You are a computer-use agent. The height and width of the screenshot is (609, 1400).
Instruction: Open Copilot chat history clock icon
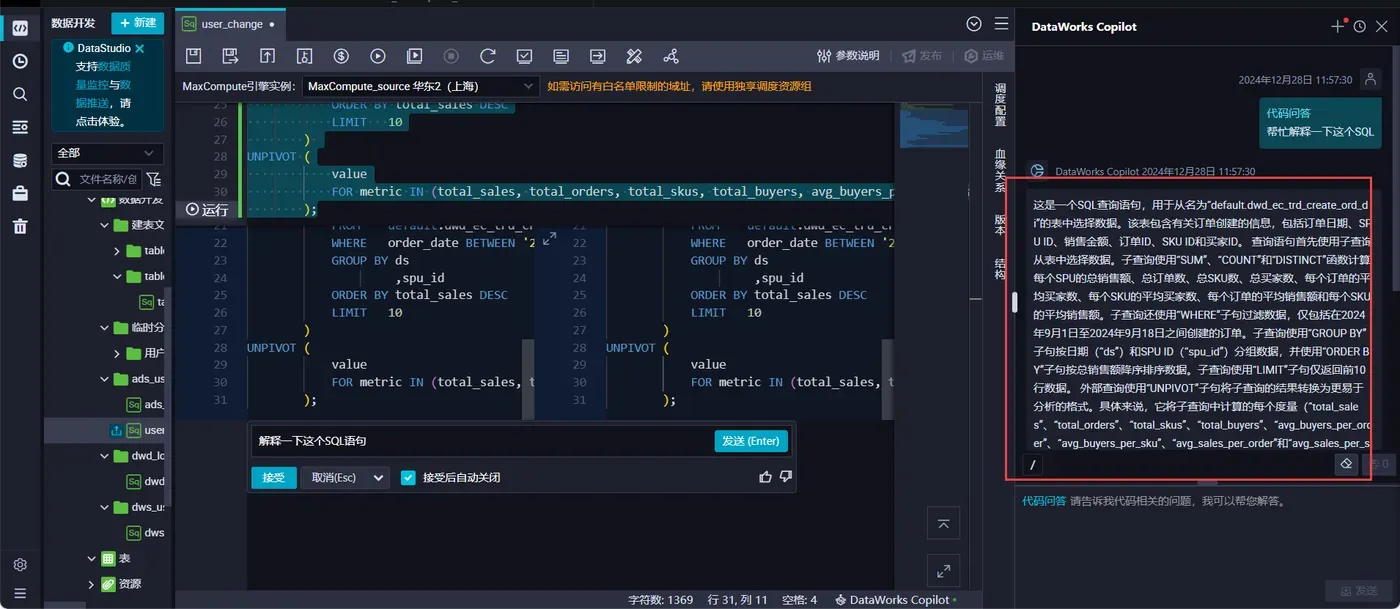point(1359,27)
